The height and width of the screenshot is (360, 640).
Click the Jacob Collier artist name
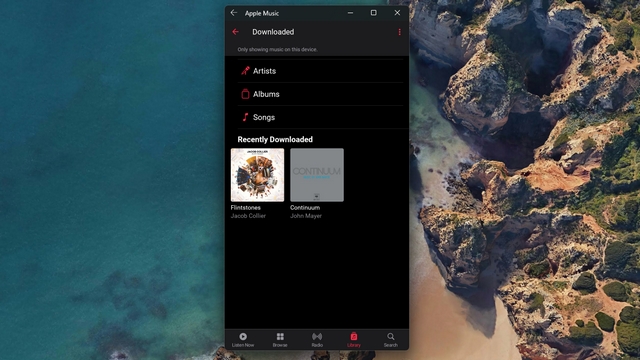[x=248, y=216]
